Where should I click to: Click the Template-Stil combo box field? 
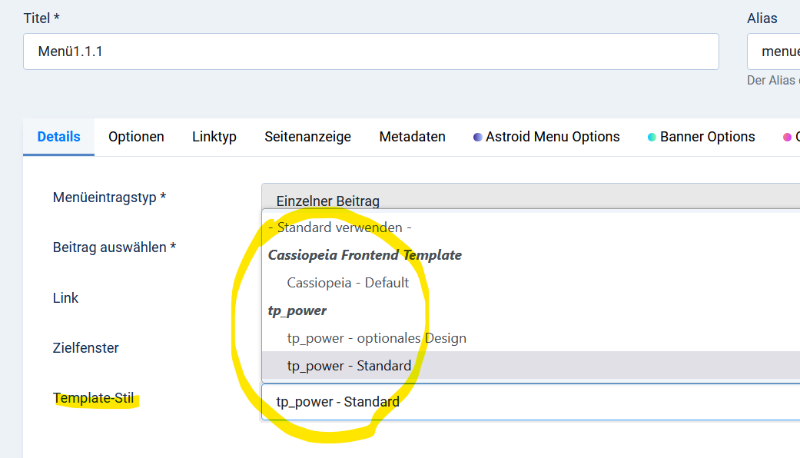531,402
